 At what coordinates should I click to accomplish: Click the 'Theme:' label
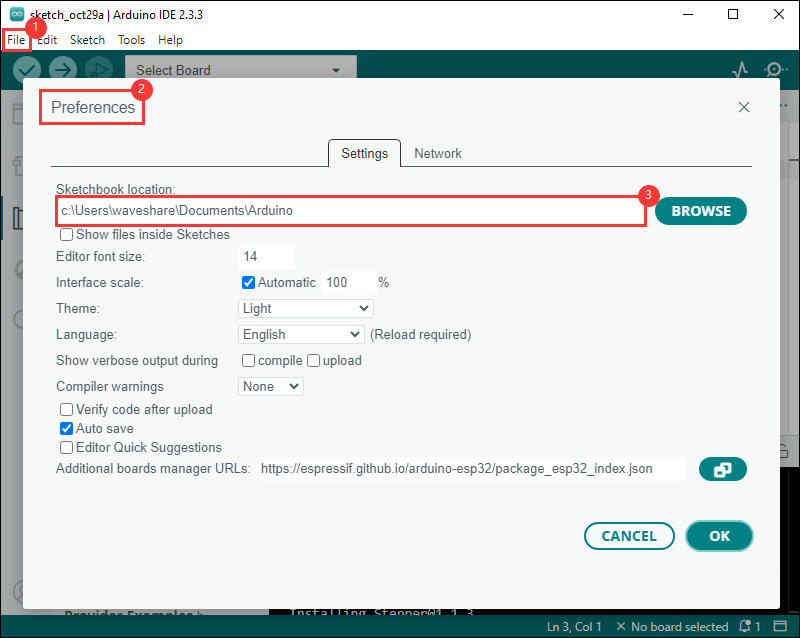(x=78, y=309)
